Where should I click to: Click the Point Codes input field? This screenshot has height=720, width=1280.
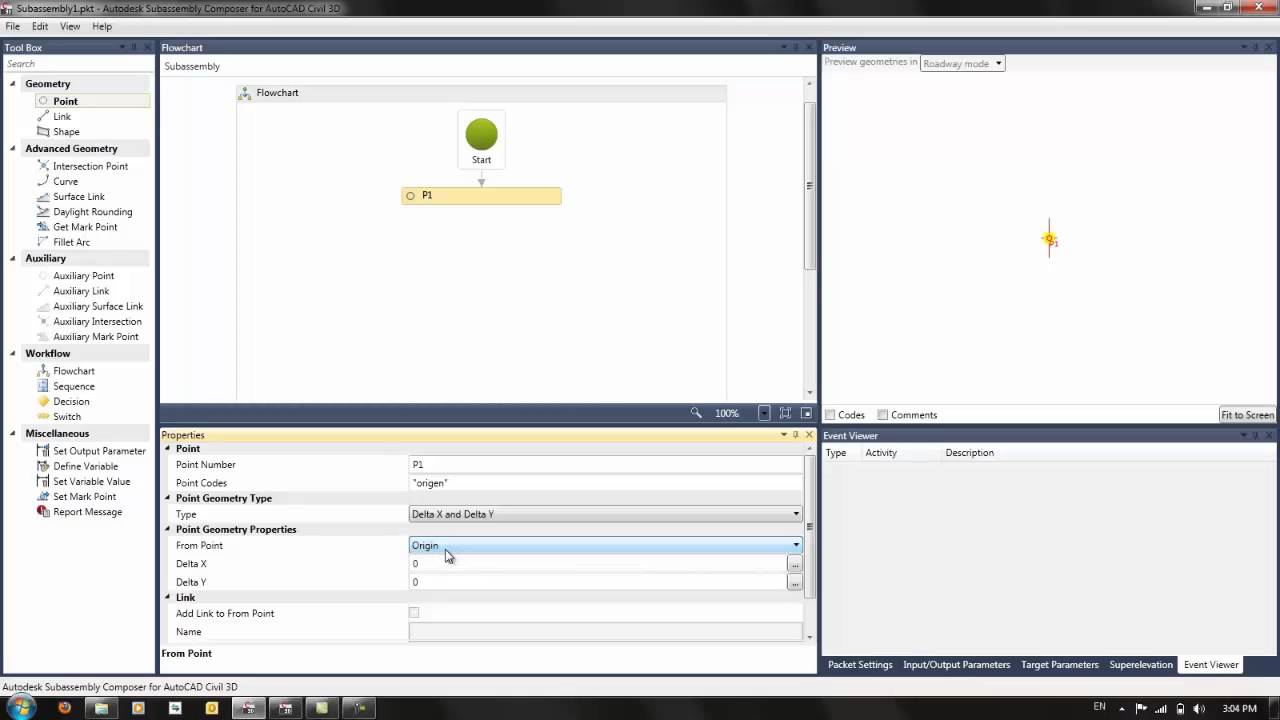606,482
